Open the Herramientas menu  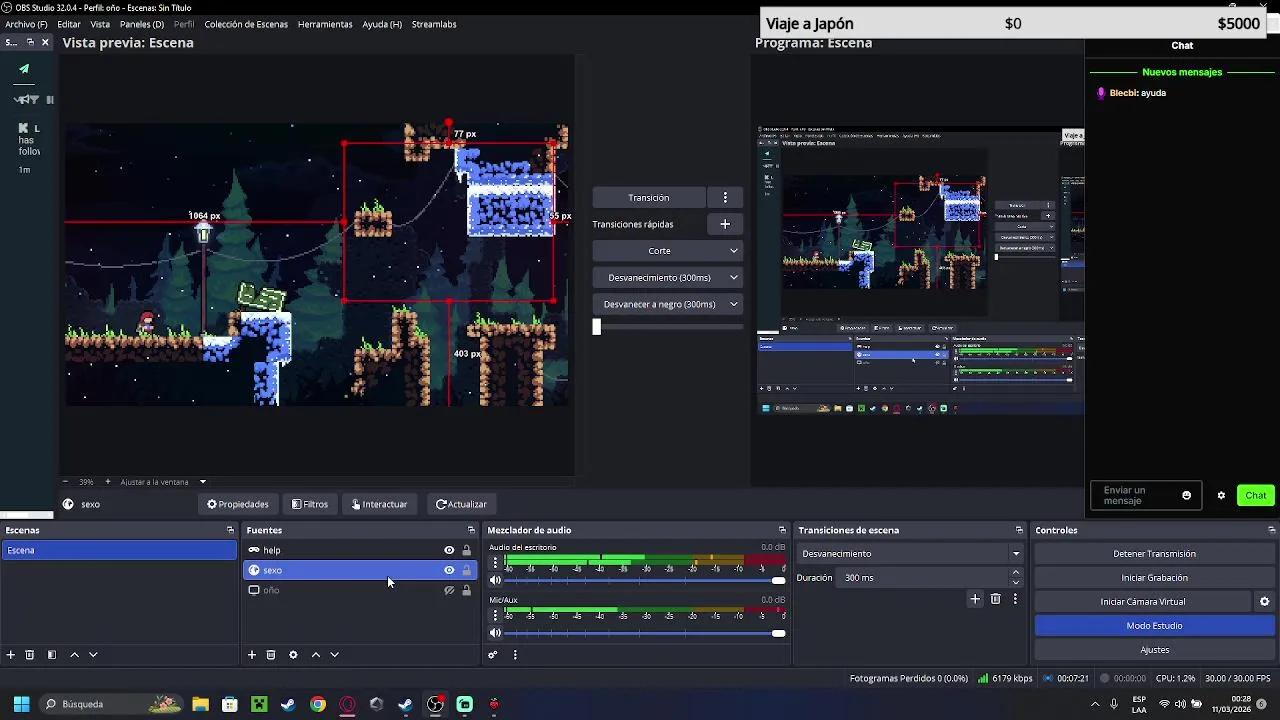pyautogui.click(x=325, y=24)
